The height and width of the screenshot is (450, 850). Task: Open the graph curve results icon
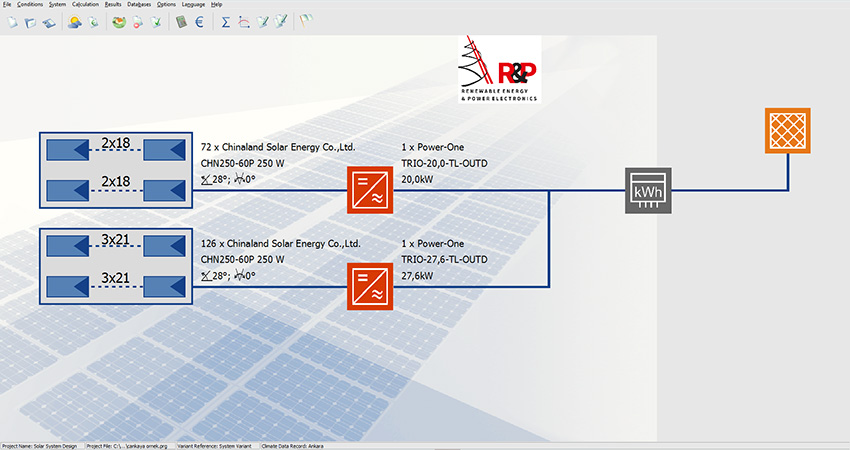point(244,22)
